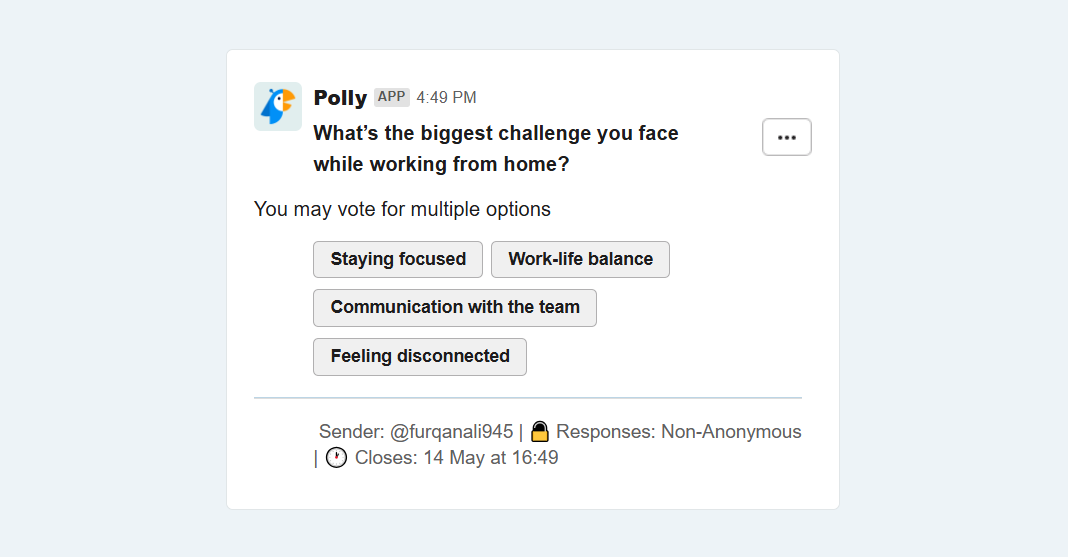
Task: Vote for Staying focused
Action: pyautogui.click(x=398, y=259)
